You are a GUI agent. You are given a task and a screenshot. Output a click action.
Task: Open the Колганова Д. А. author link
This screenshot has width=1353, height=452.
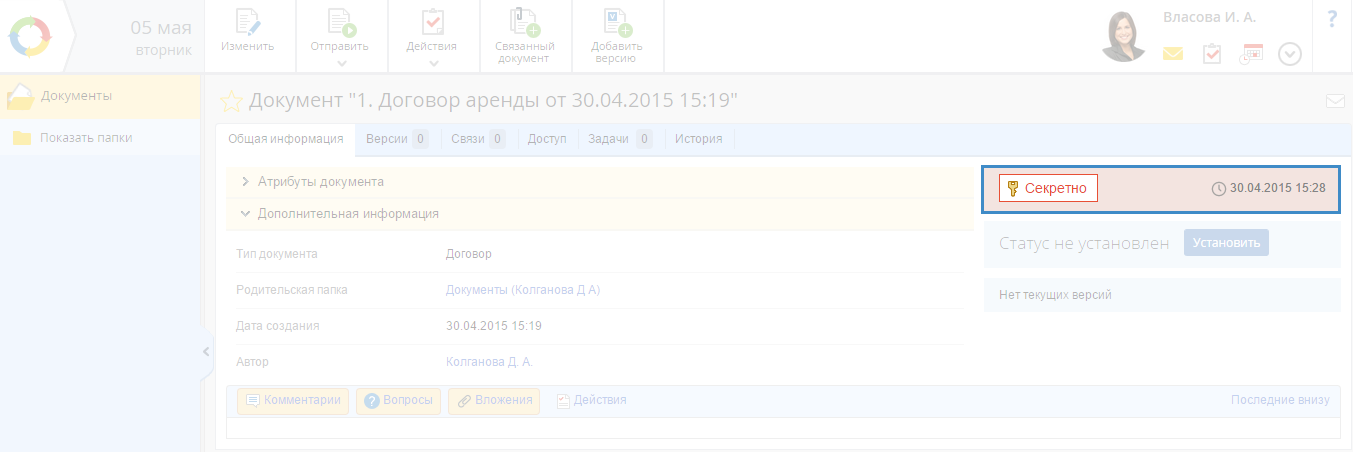click(489, 362)
